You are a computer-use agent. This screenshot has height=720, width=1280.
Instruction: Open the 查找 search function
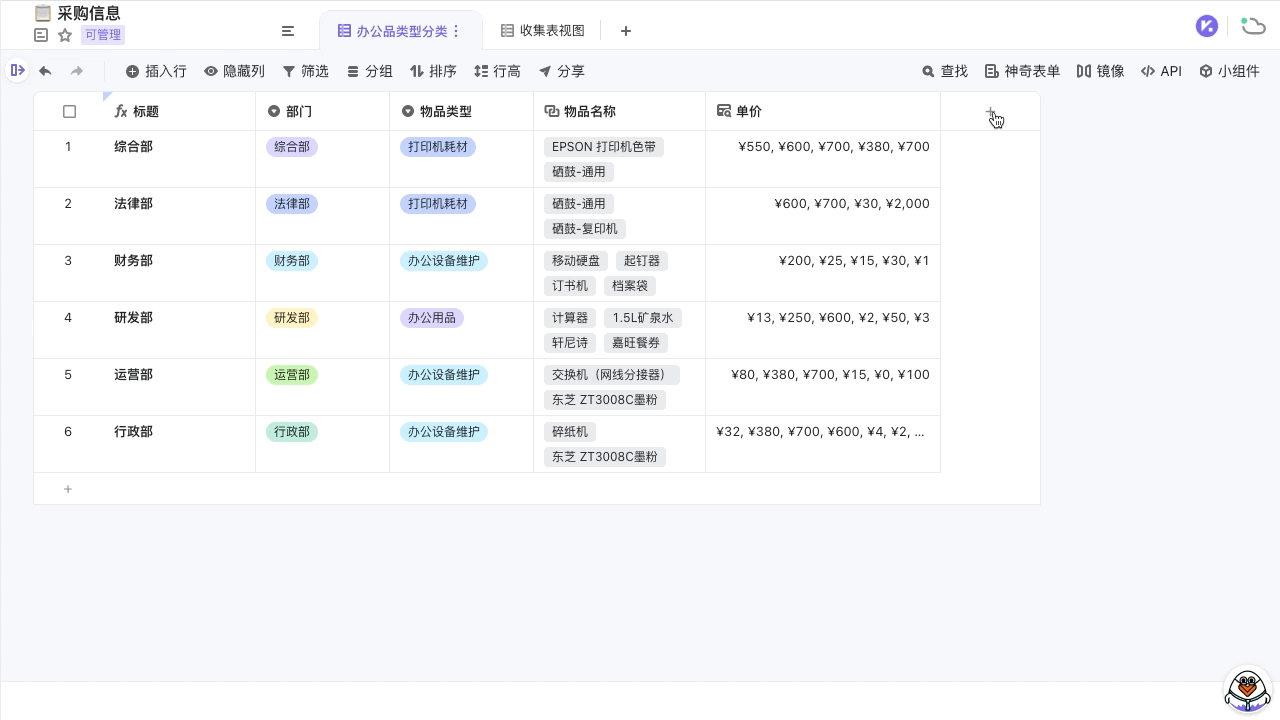pos(945,71)
